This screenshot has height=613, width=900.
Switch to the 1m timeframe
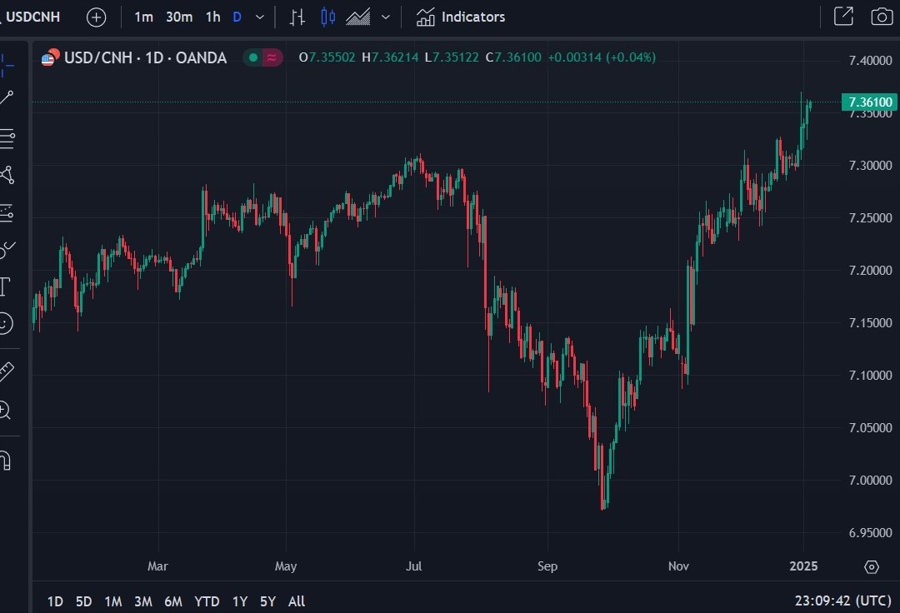tap(143, 17)
